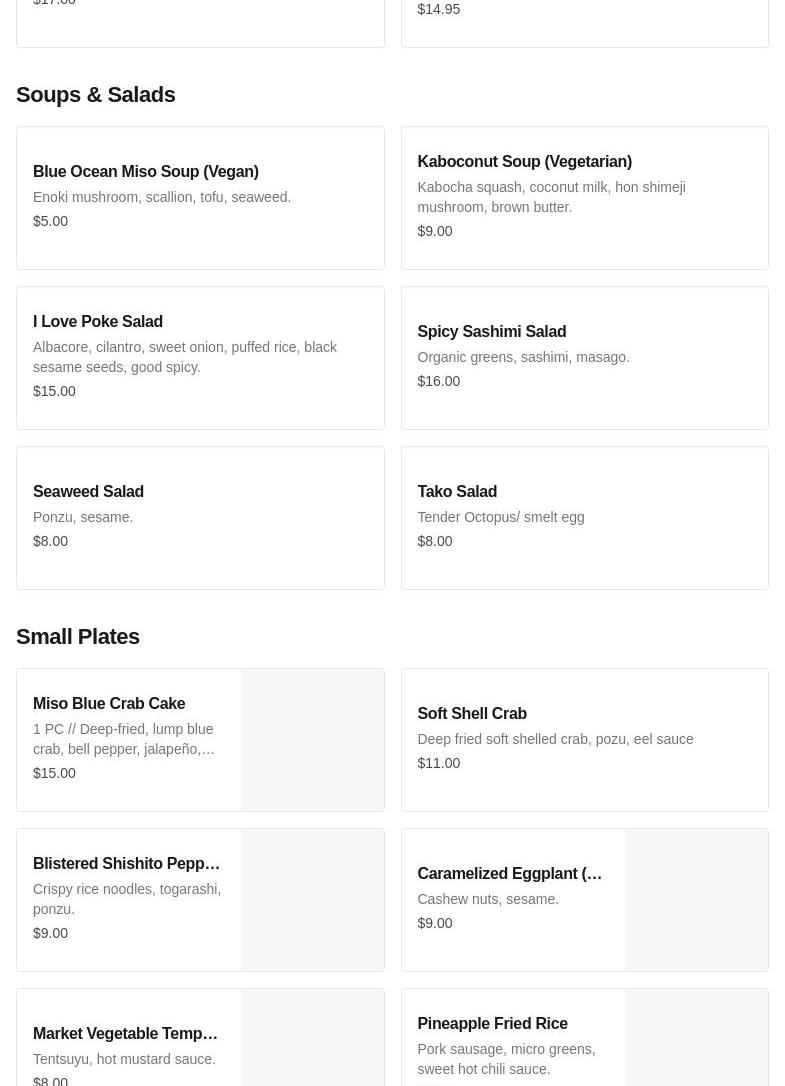Open the Blue Ocean Miso Soup item
785x1086 pixels.
click(x=146, y=172)
